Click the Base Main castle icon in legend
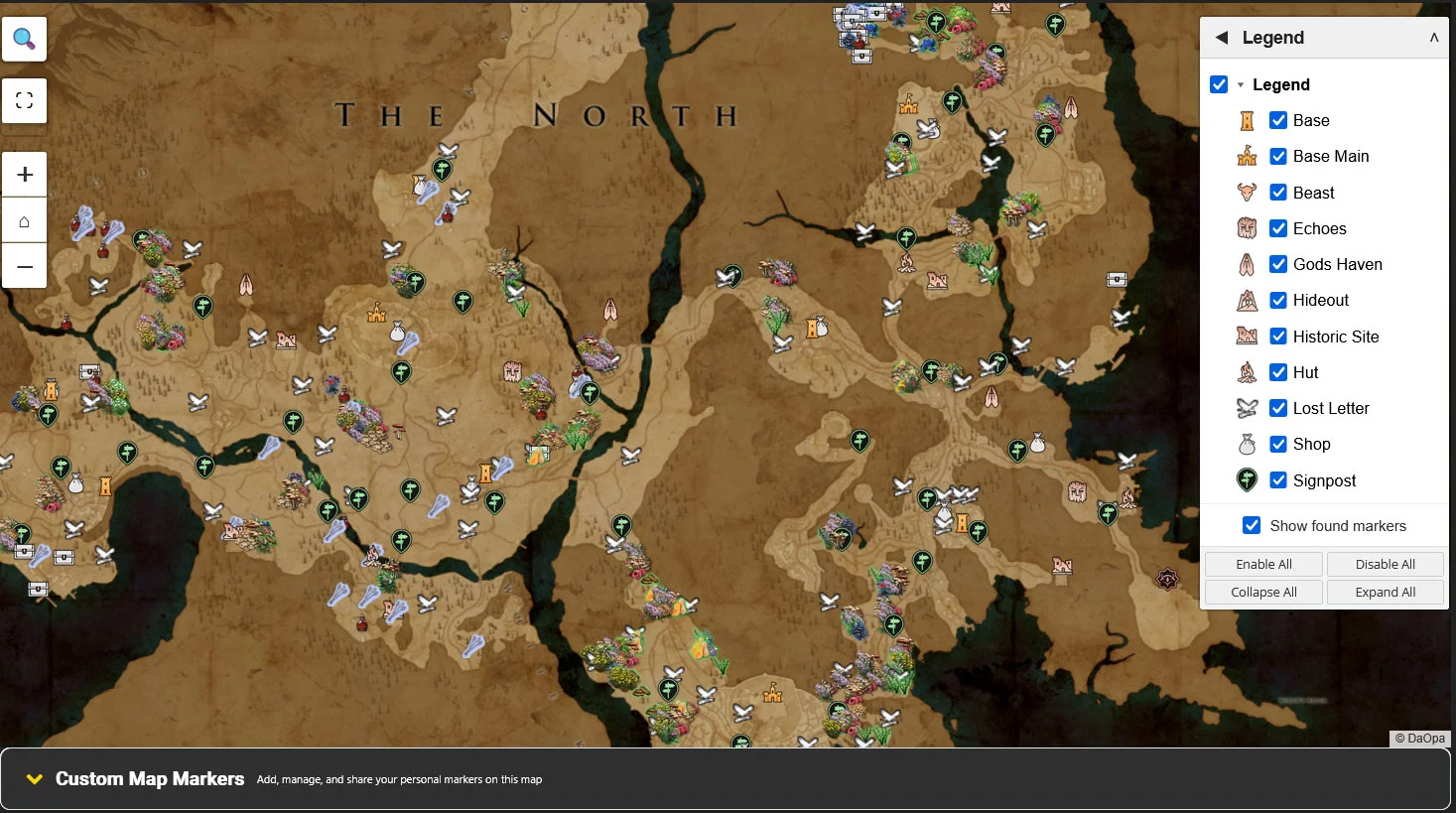 pyautogui.click(x=1248, y=156)
